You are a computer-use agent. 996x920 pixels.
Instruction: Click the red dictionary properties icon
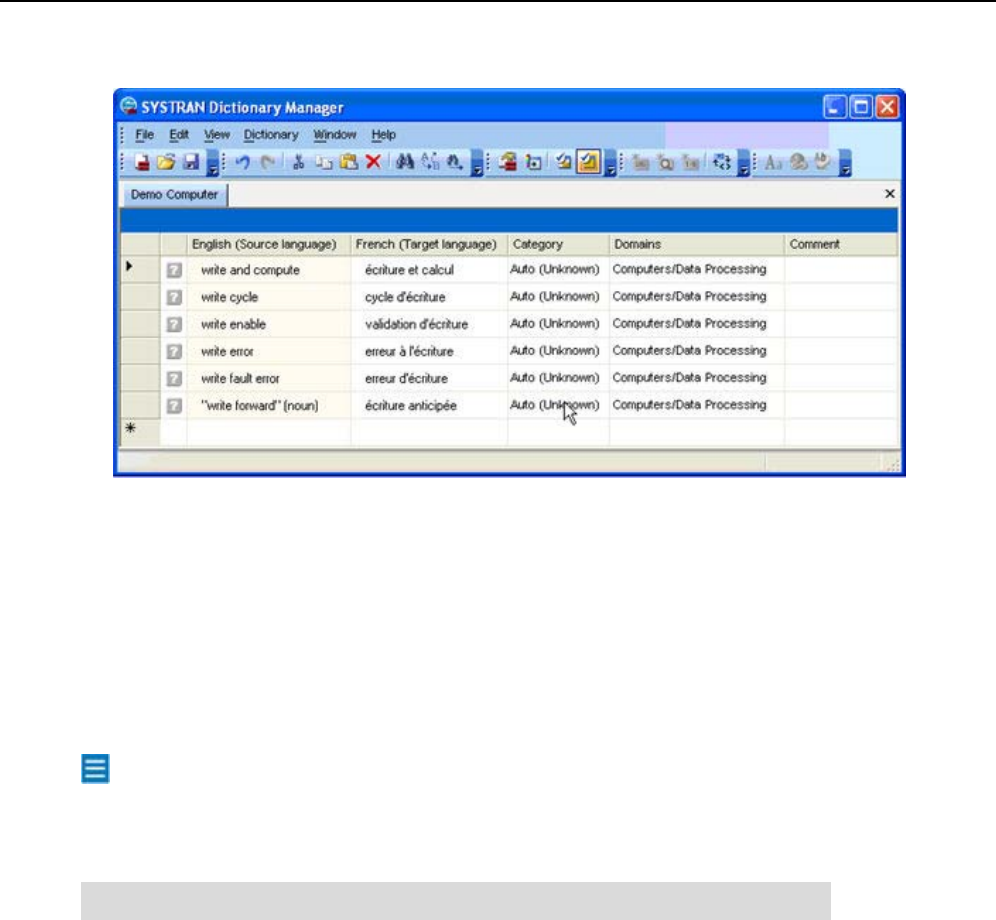coord(508,163)
